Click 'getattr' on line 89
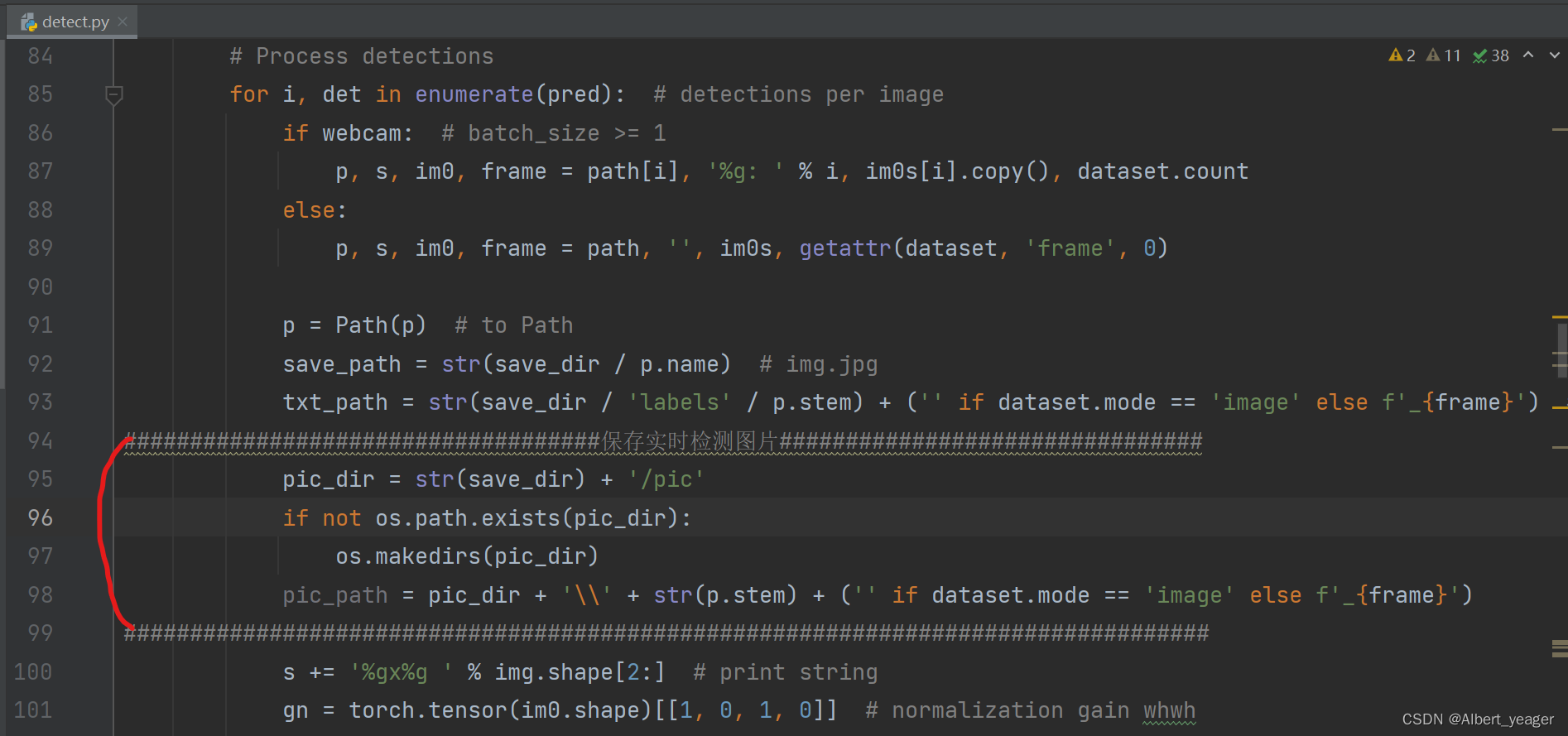The height and width of the screenshot is (736, 1568). tap(845, 248)
